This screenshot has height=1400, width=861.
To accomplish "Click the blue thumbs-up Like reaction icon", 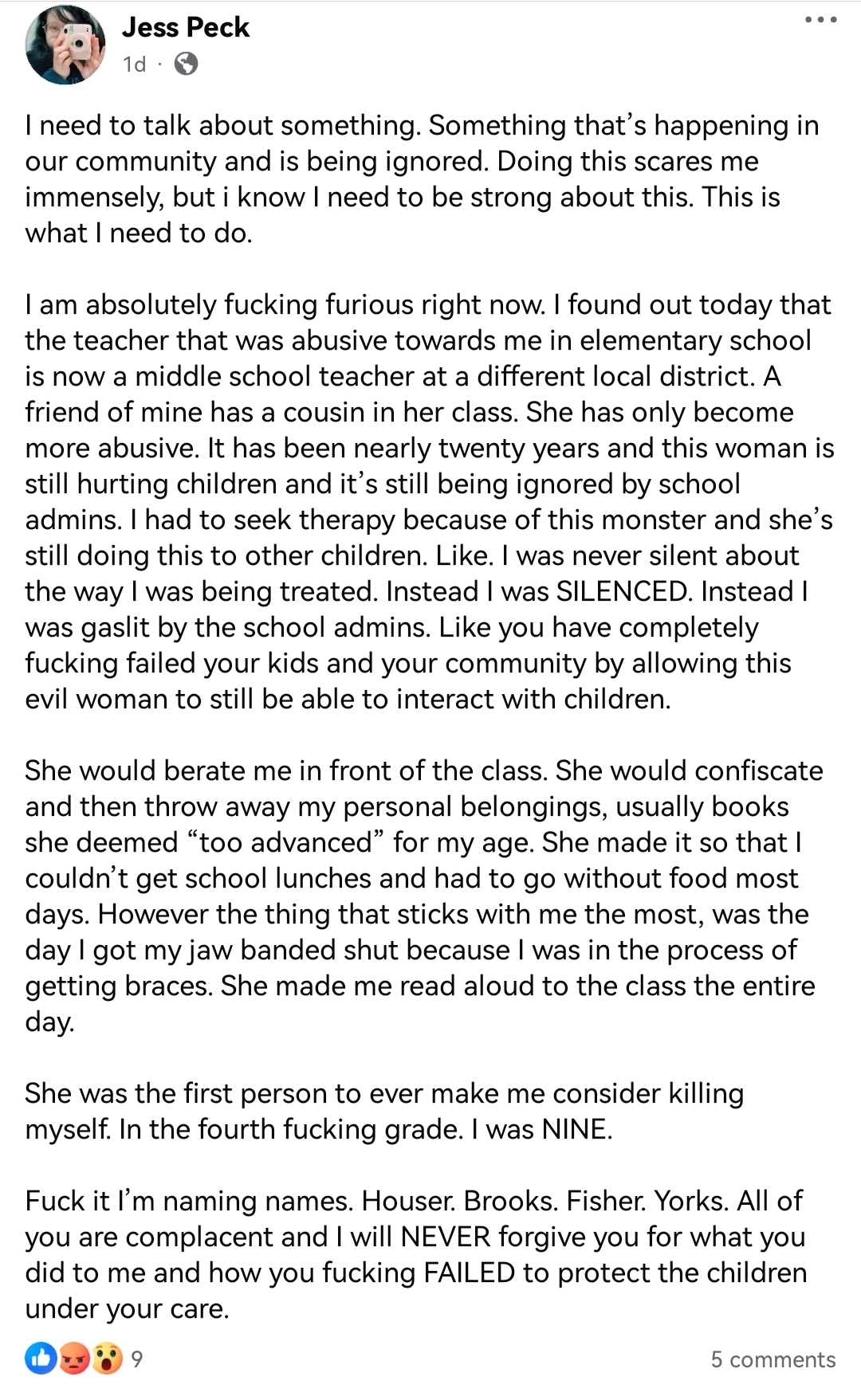I will pyautogui.click(x=41, y=1359).
